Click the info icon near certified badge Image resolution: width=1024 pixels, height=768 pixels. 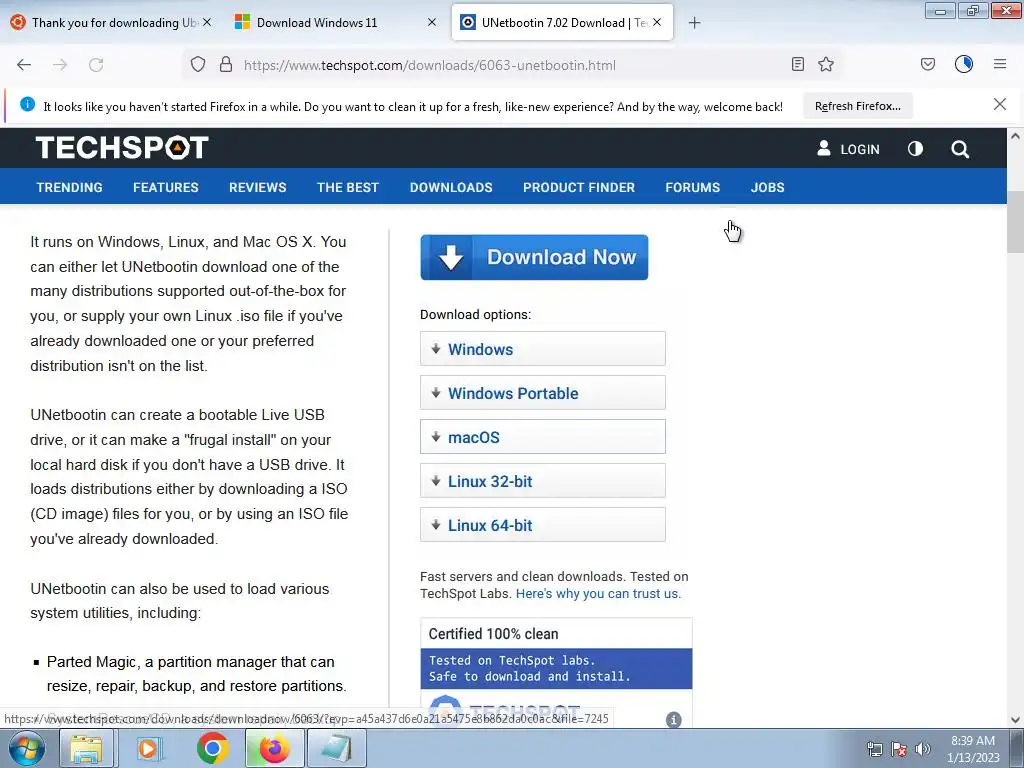[673, 719]
